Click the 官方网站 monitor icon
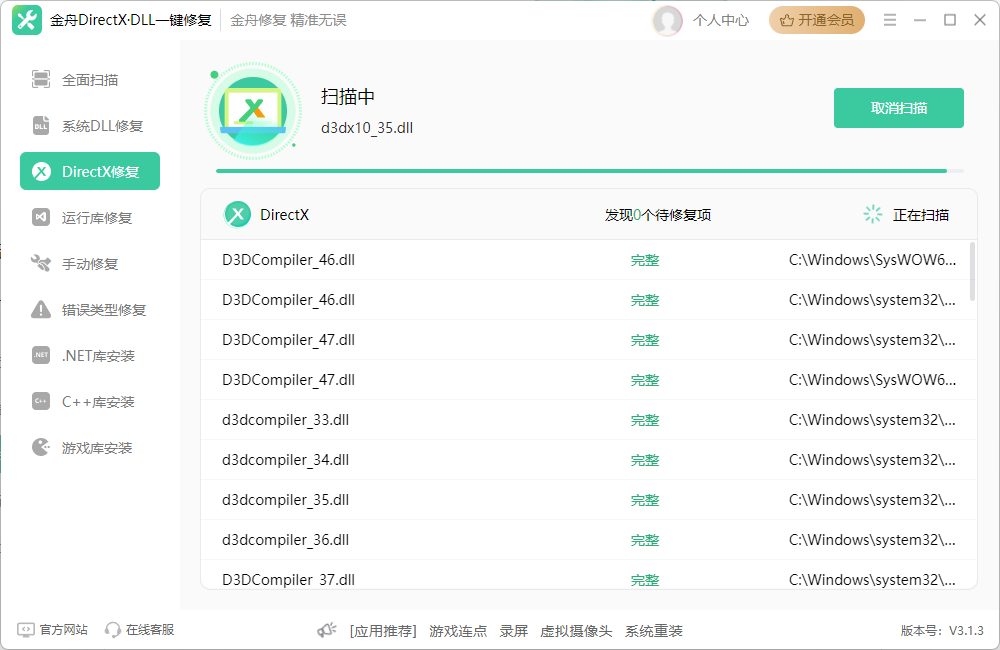 [x=26, y=630]
